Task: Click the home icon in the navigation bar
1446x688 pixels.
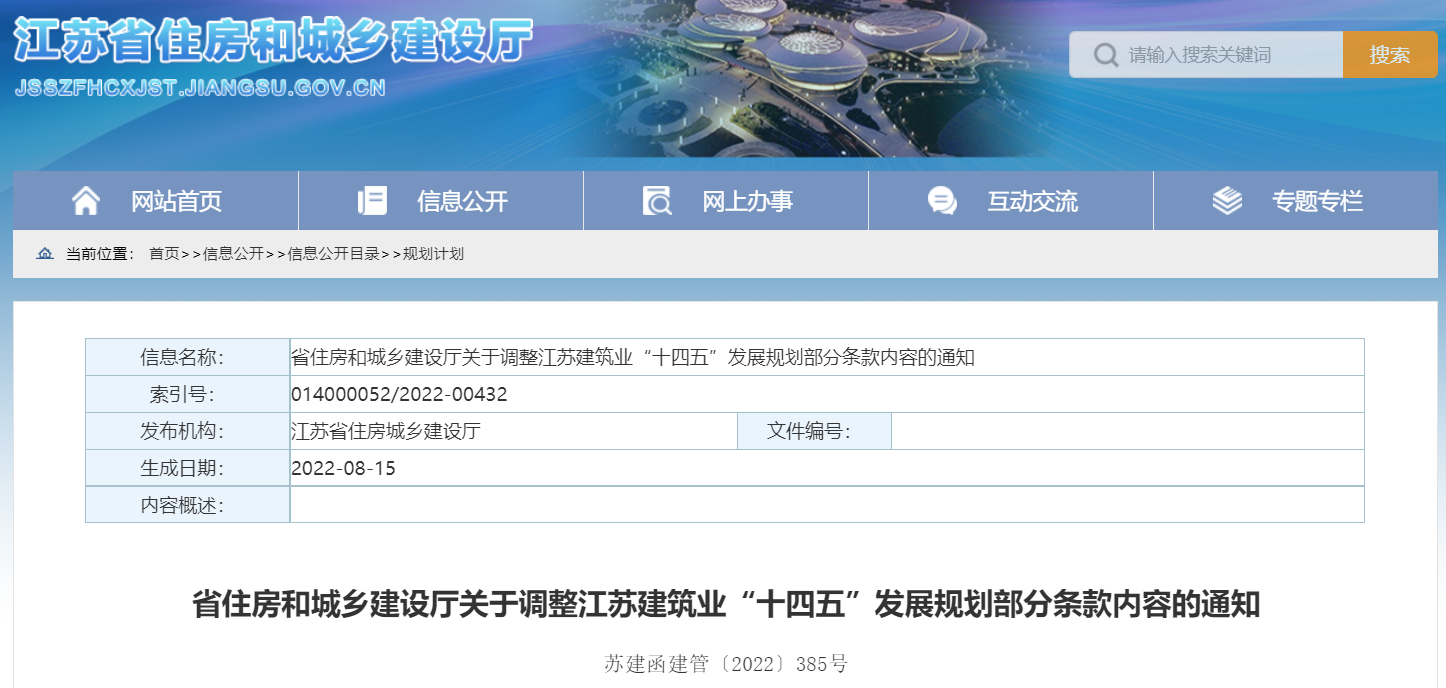Action: tap(87, 200)
